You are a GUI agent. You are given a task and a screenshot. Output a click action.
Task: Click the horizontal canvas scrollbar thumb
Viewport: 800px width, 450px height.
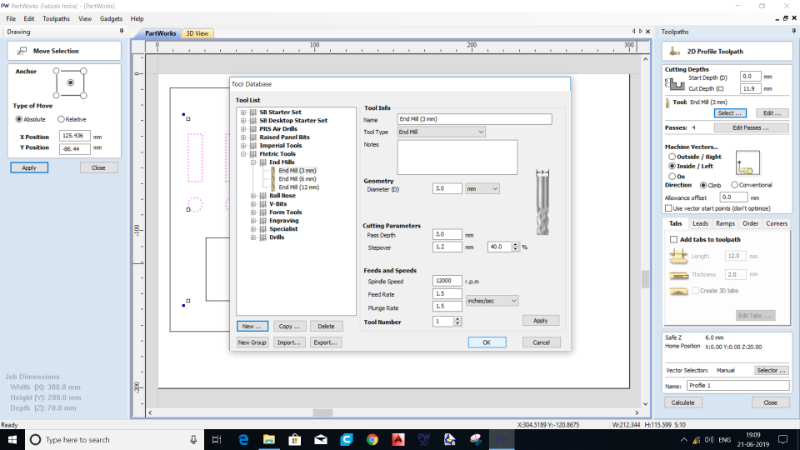[x=322, y=412]
